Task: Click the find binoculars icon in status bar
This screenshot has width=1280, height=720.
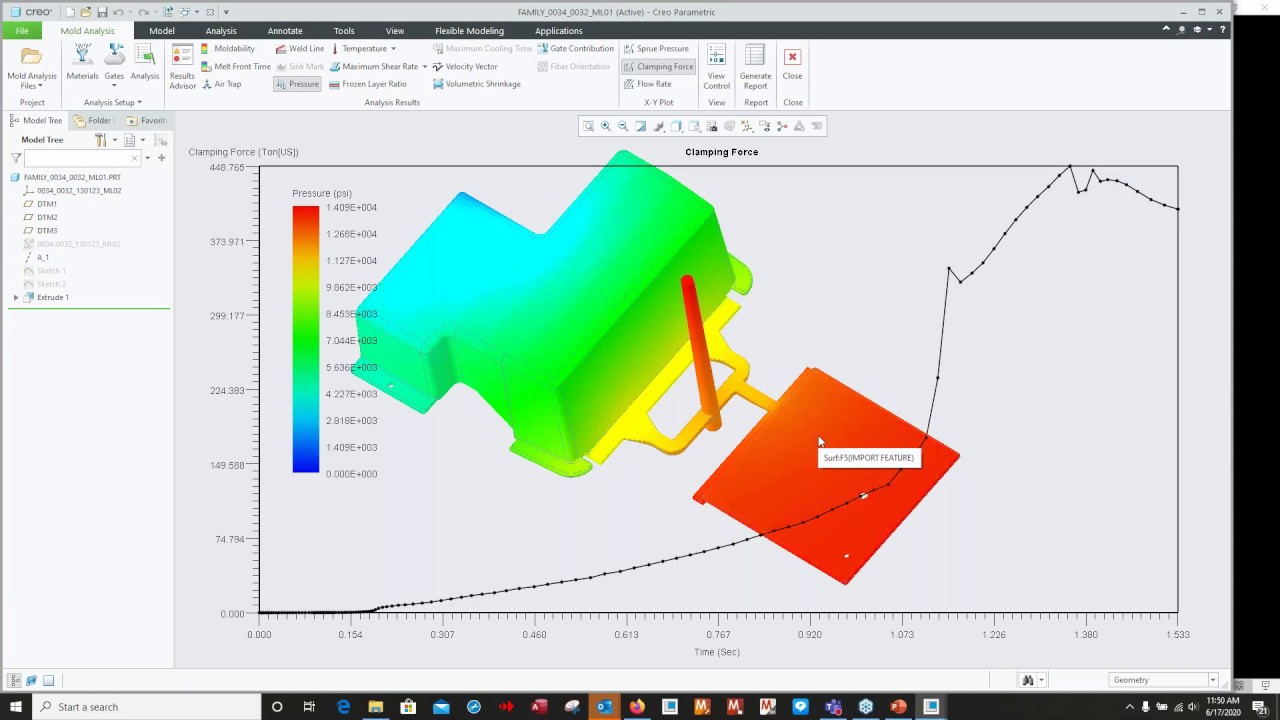Action: coord(1027,680)
